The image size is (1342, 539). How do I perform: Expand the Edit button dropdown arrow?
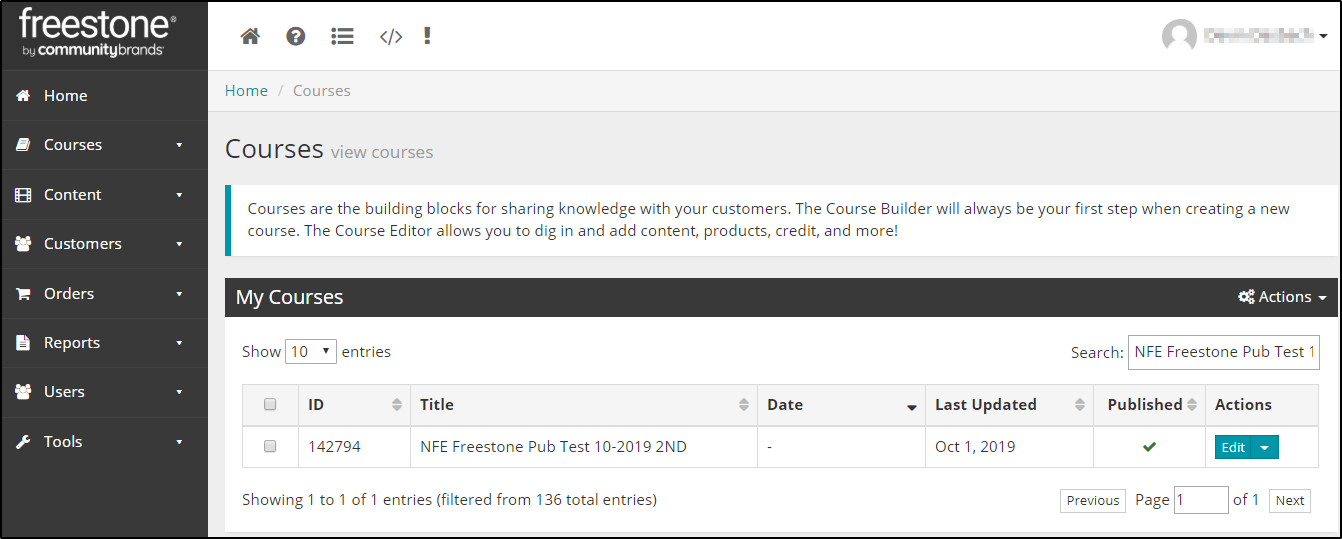[1265, 447]
